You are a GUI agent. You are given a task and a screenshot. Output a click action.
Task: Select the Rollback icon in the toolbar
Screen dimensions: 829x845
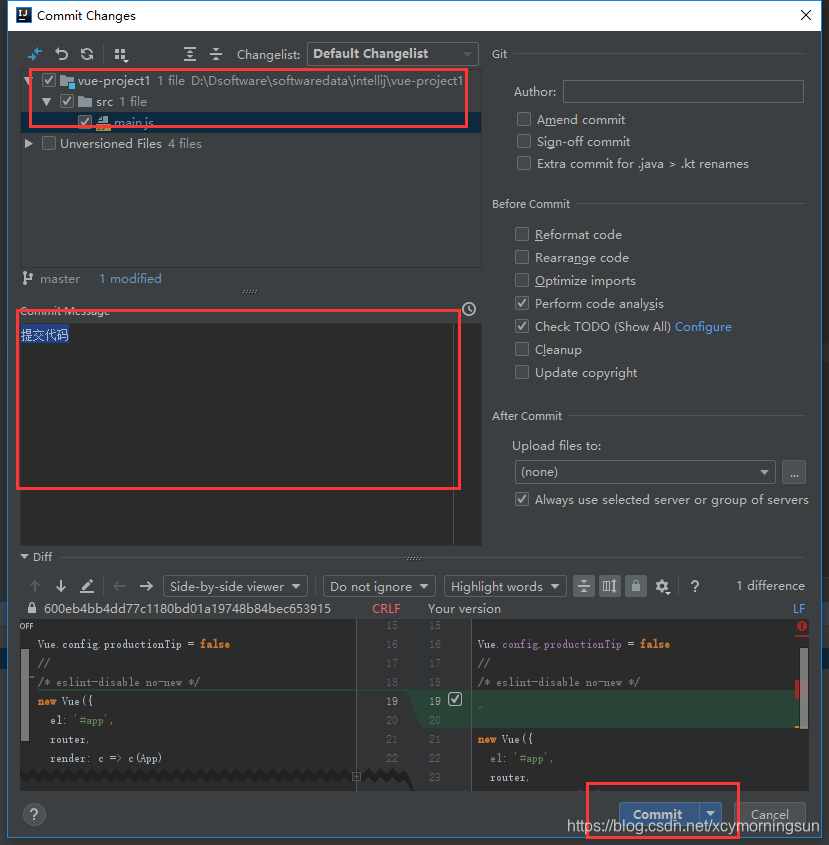click(x=61, y=54)
